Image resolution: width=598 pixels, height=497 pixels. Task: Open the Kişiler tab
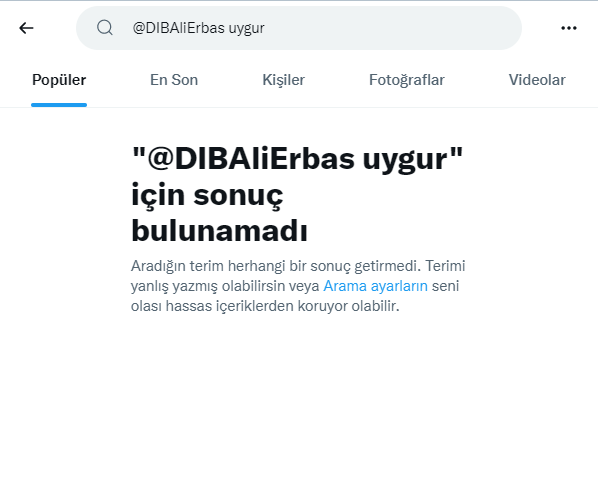pyautogui.click(x=283, y=80)
